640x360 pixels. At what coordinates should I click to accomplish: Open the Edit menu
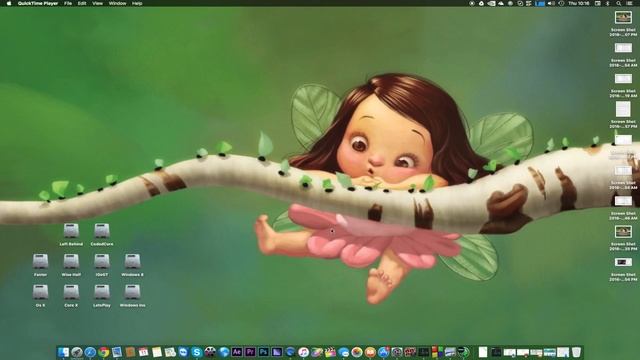(x=82, y=3)
